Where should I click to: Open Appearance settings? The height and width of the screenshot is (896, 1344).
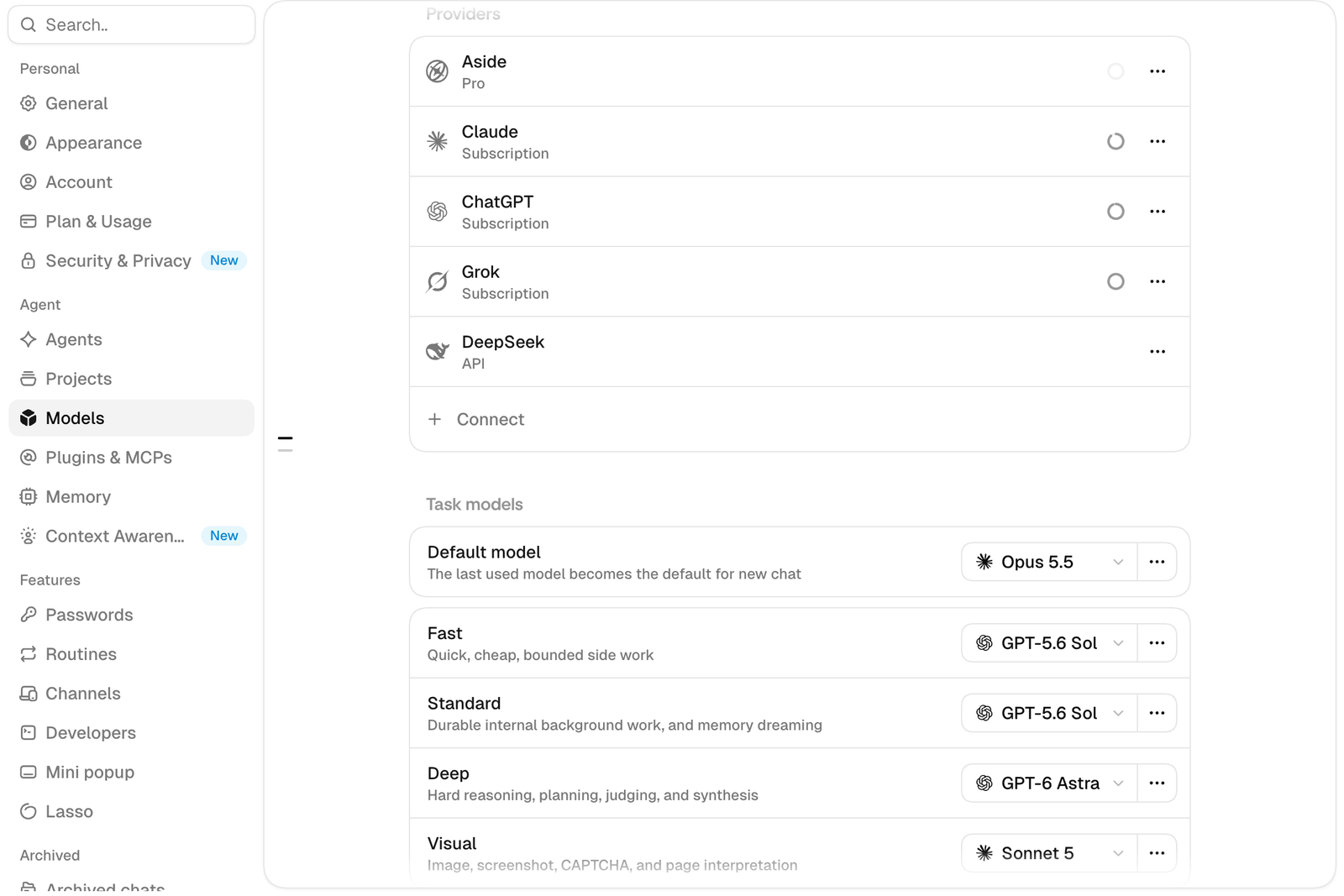pos(131,143)
